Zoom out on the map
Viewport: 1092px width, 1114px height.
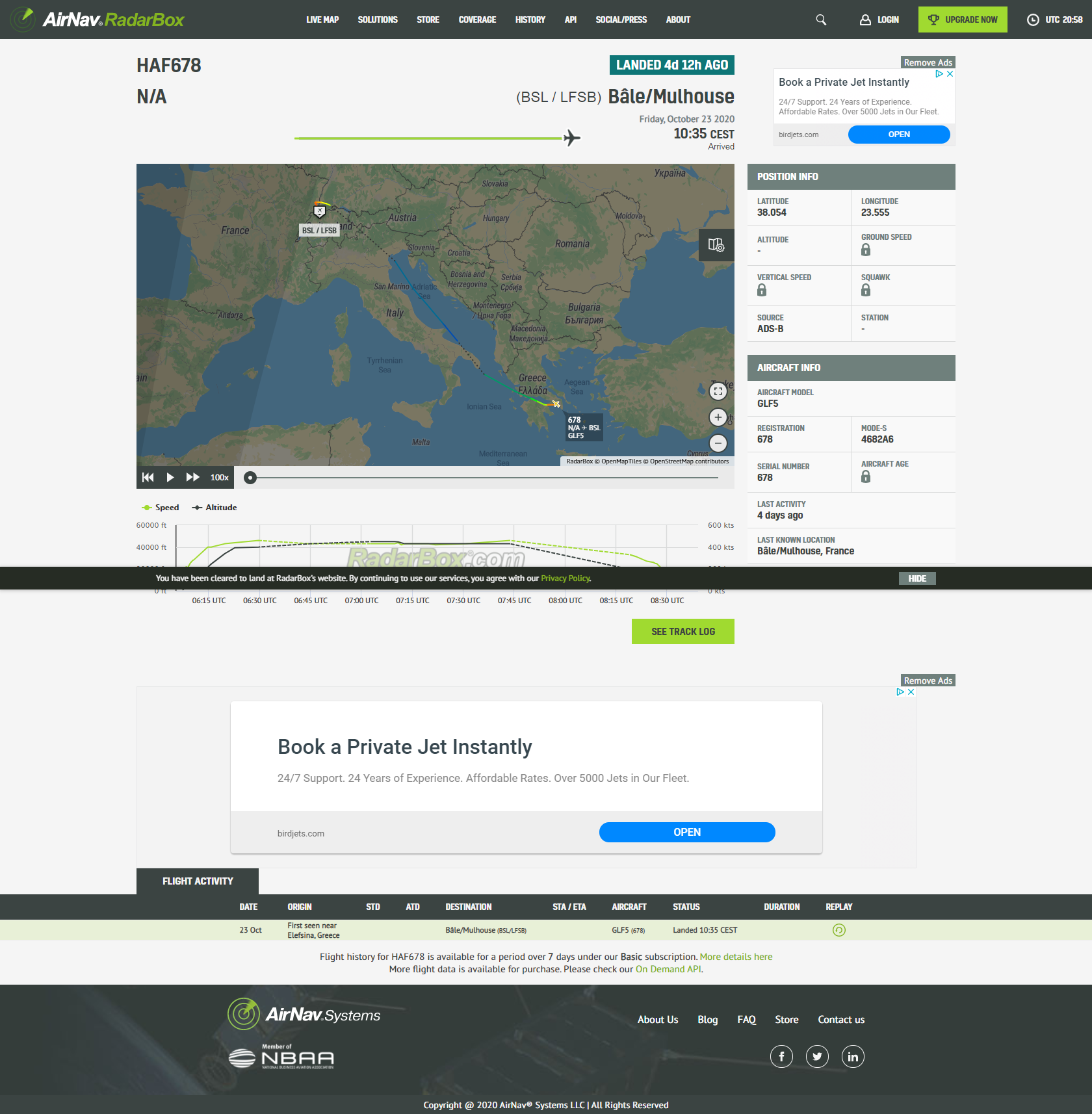(x=718, y=443)
